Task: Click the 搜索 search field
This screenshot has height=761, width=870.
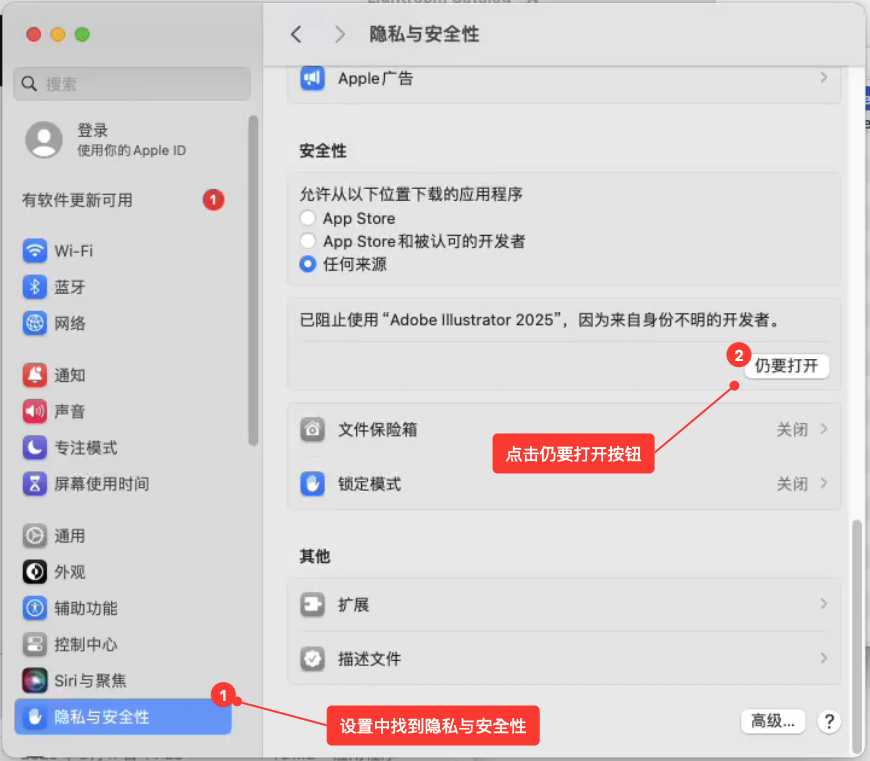Action: point(132,84)
